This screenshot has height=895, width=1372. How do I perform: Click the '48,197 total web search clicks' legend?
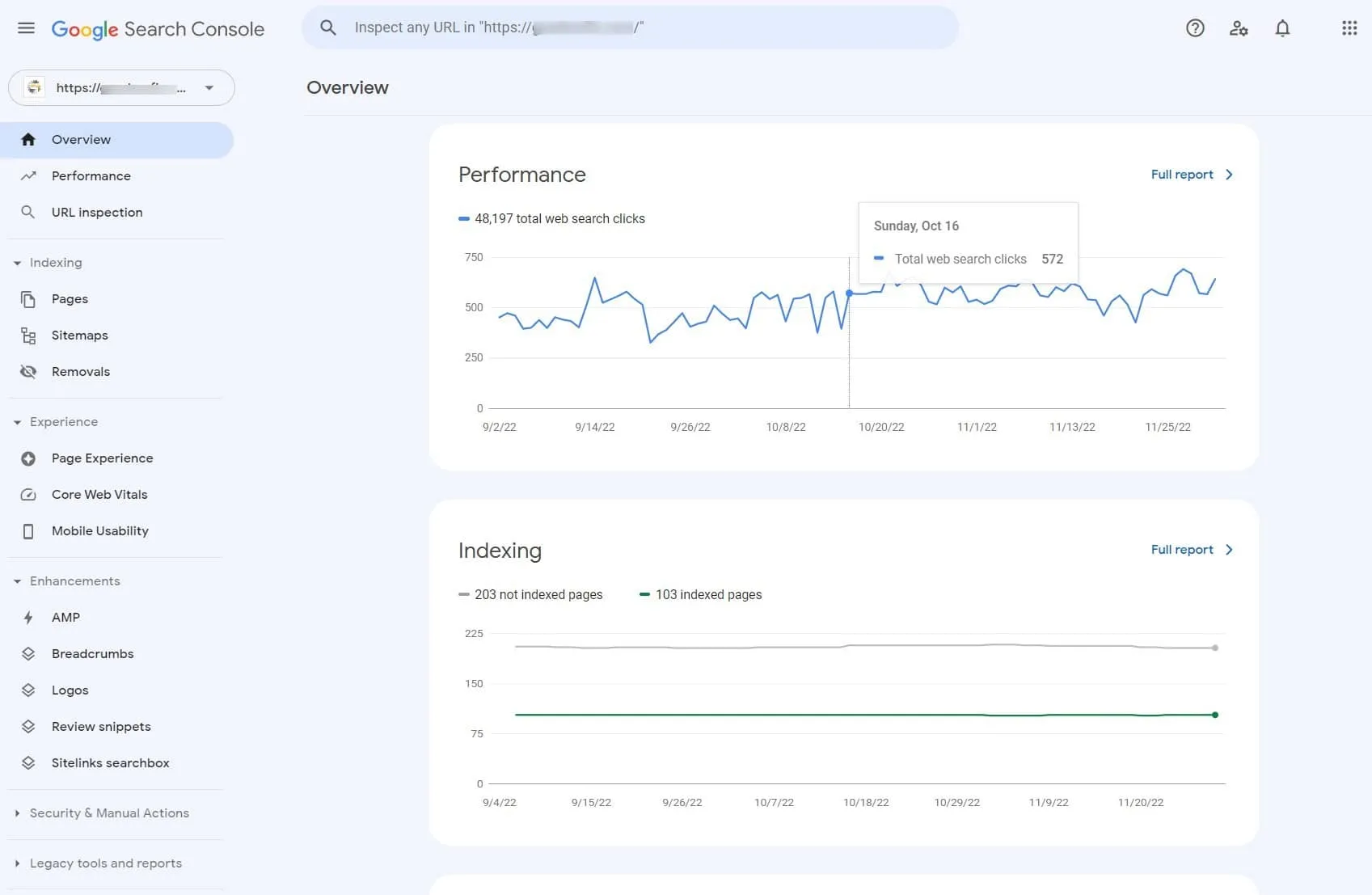[551, 219]
